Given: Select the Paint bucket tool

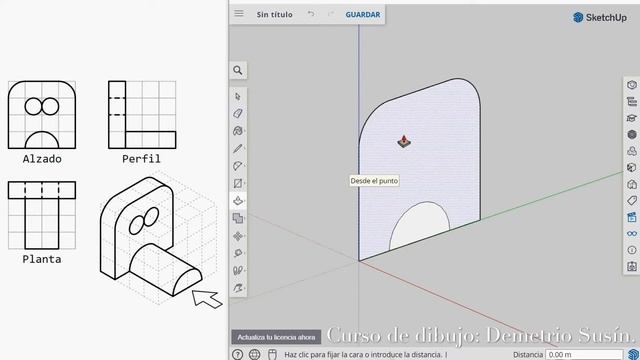Looking at the screenshot, I should [x=238, y=131].
